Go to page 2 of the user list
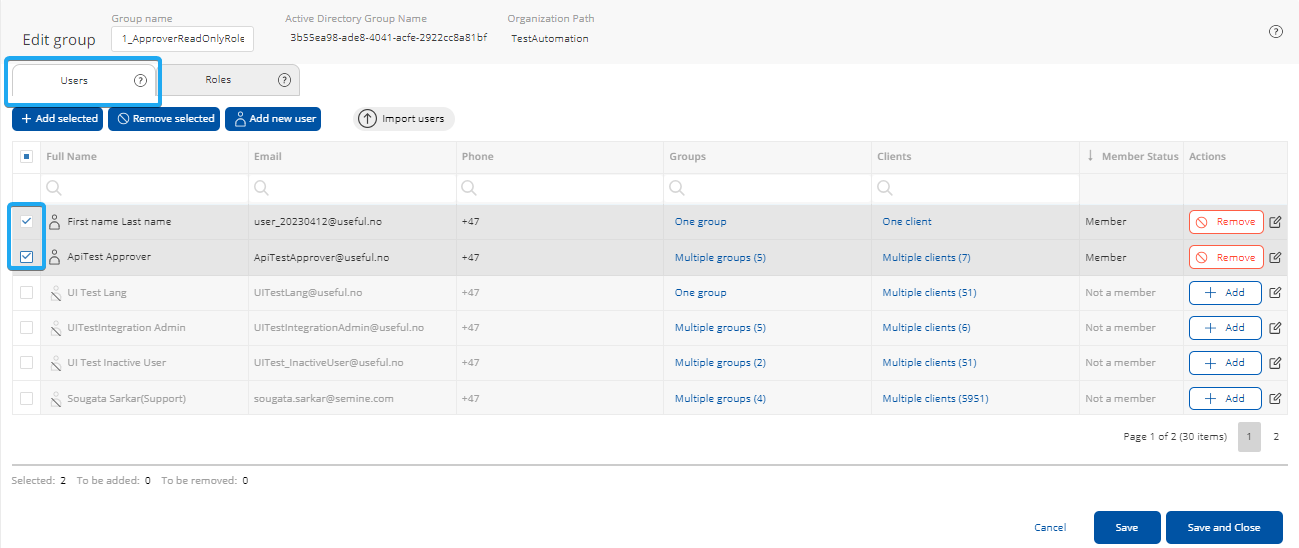Viewport: 1299px width, 548px height. (x=1275, y=437)
